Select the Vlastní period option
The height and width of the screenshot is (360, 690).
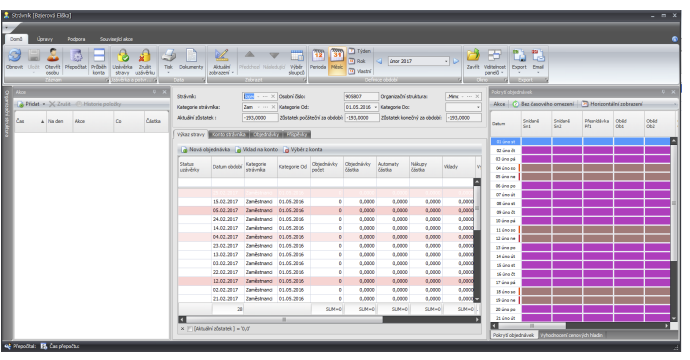click(x=360, y=71)
